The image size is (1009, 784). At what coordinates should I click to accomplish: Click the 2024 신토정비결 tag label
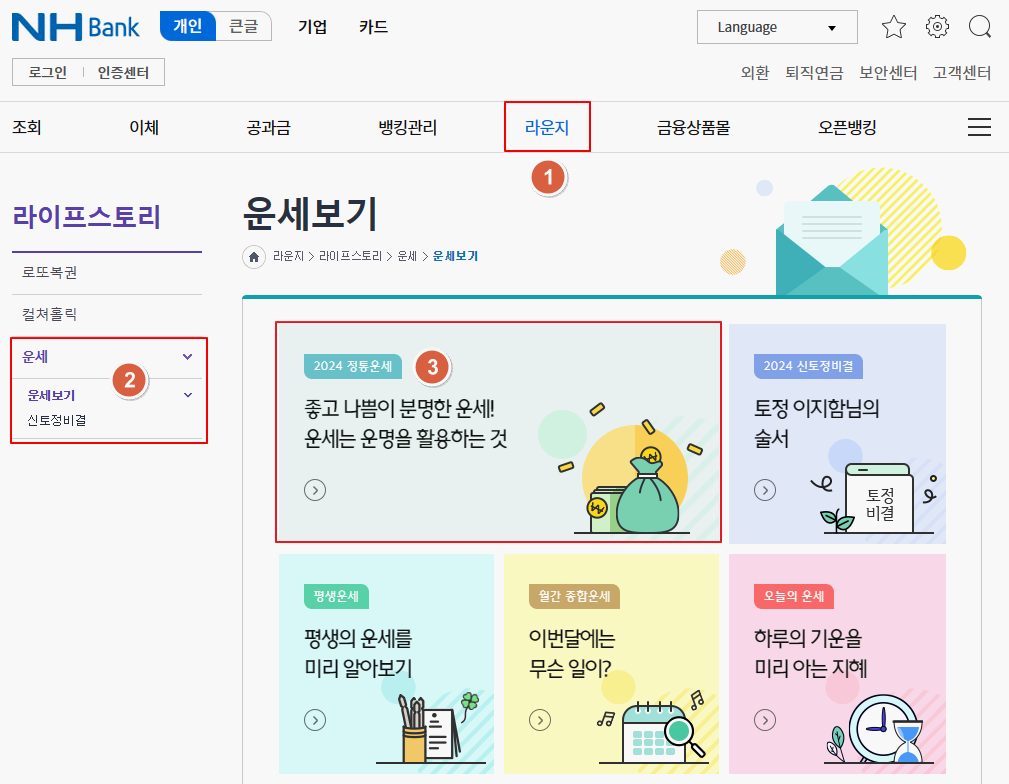point(808,366)
